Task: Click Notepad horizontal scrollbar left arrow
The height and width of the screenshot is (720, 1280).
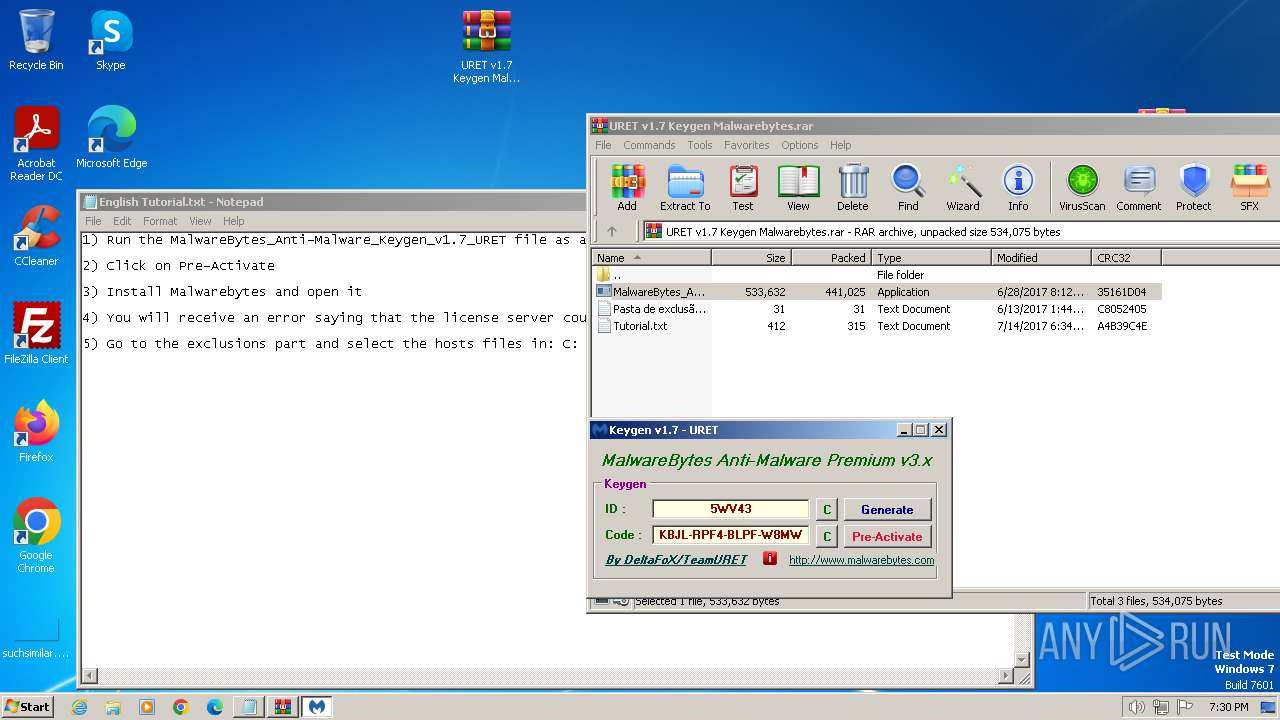Action: pos(89,676)
